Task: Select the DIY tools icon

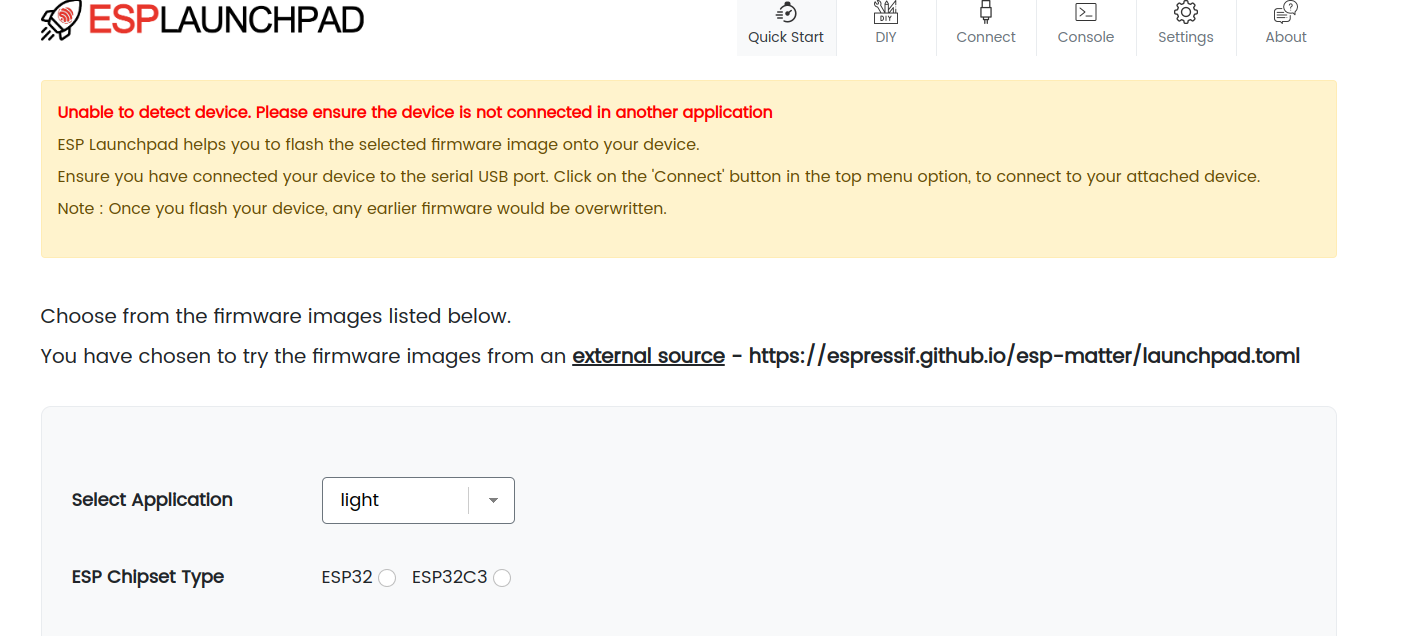Action: [886, 12]
